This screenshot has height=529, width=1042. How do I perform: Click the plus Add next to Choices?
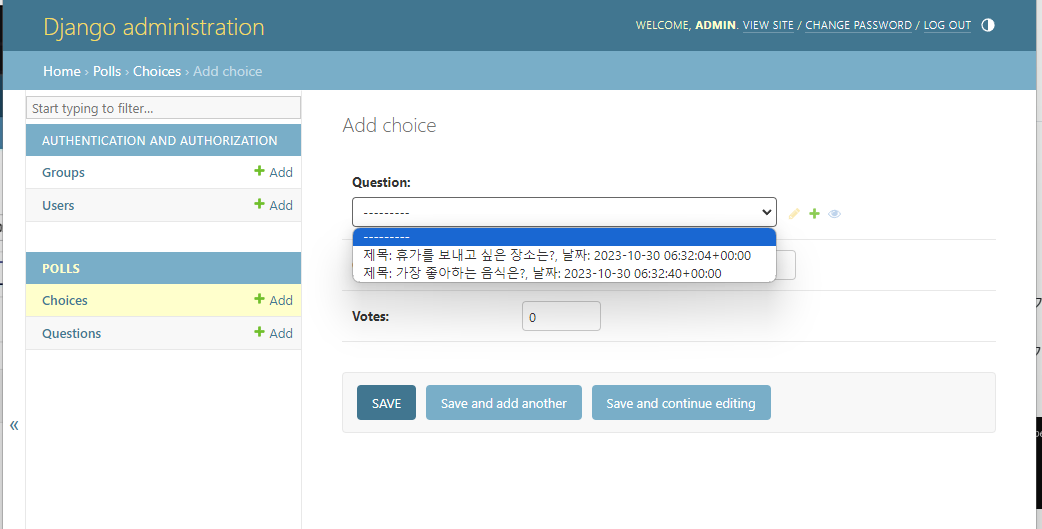(x=273, y=300)
